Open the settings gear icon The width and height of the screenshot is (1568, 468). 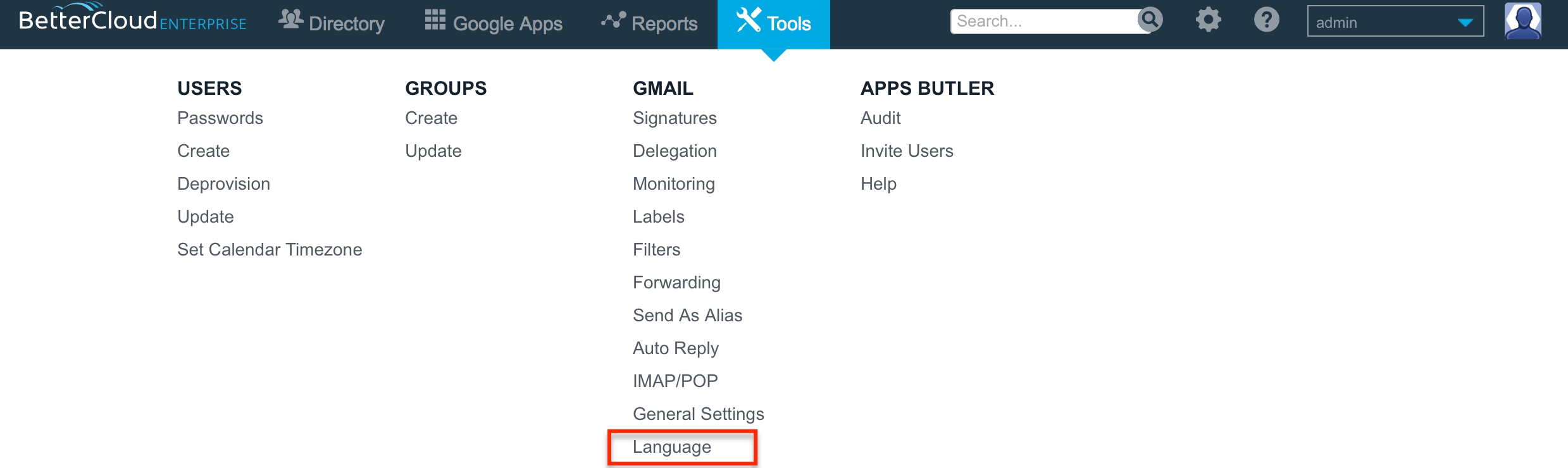[x=1208, y=20]
